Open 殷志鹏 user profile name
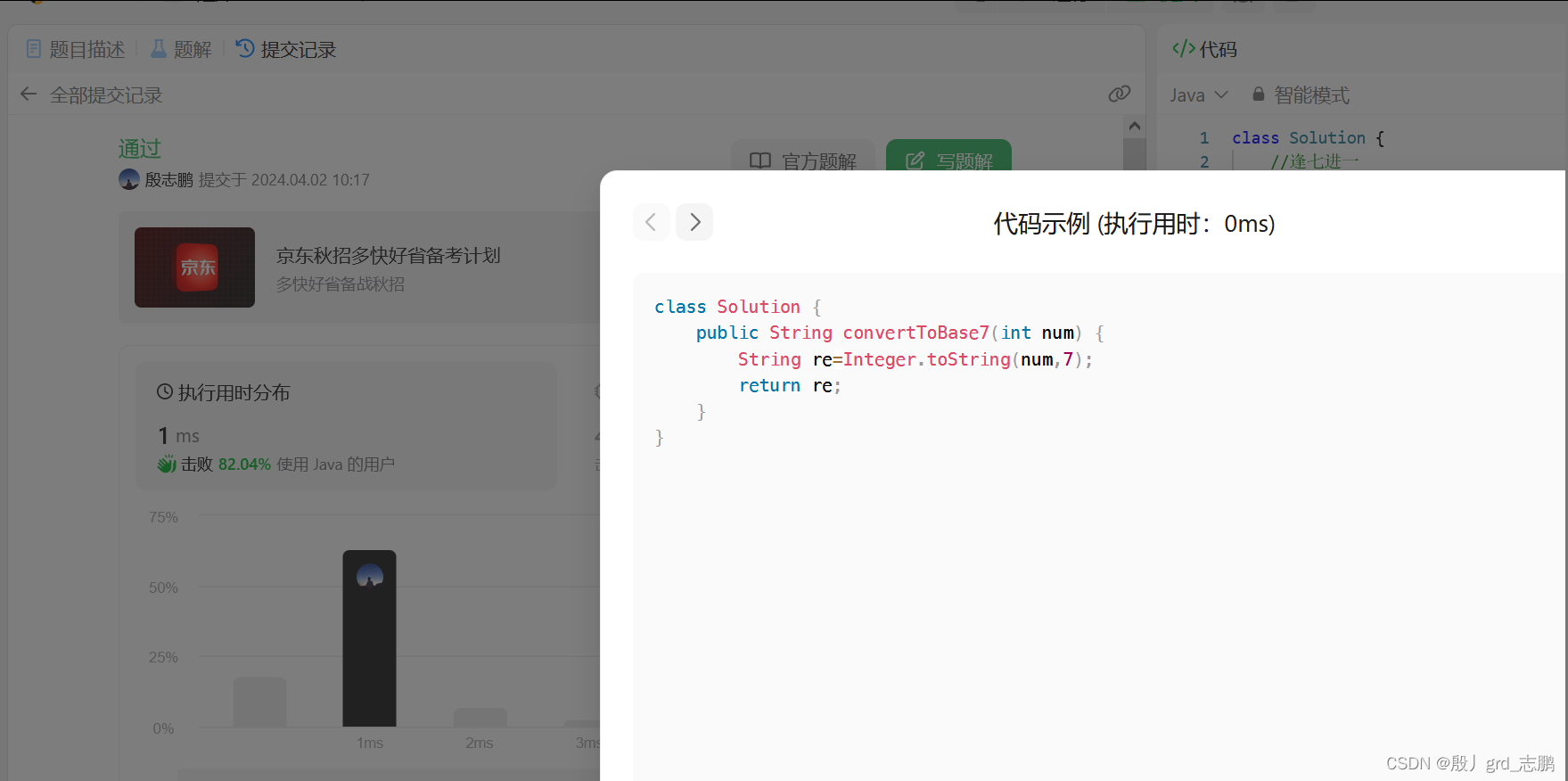Viewport: 1568px width, 781px height. point(168,180)
